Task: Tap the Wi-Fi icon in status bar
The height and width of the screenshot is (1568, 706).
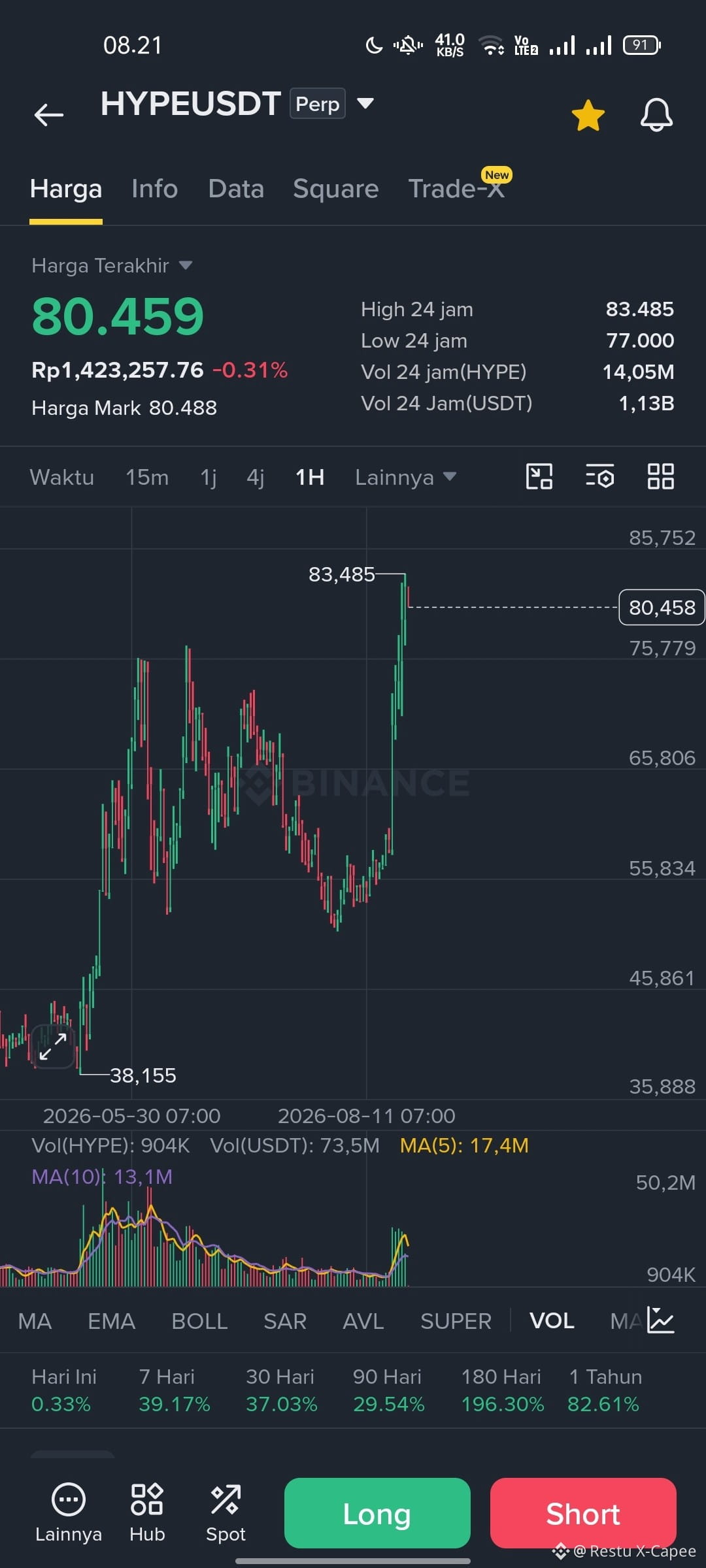Action: (x=491, y=45)
